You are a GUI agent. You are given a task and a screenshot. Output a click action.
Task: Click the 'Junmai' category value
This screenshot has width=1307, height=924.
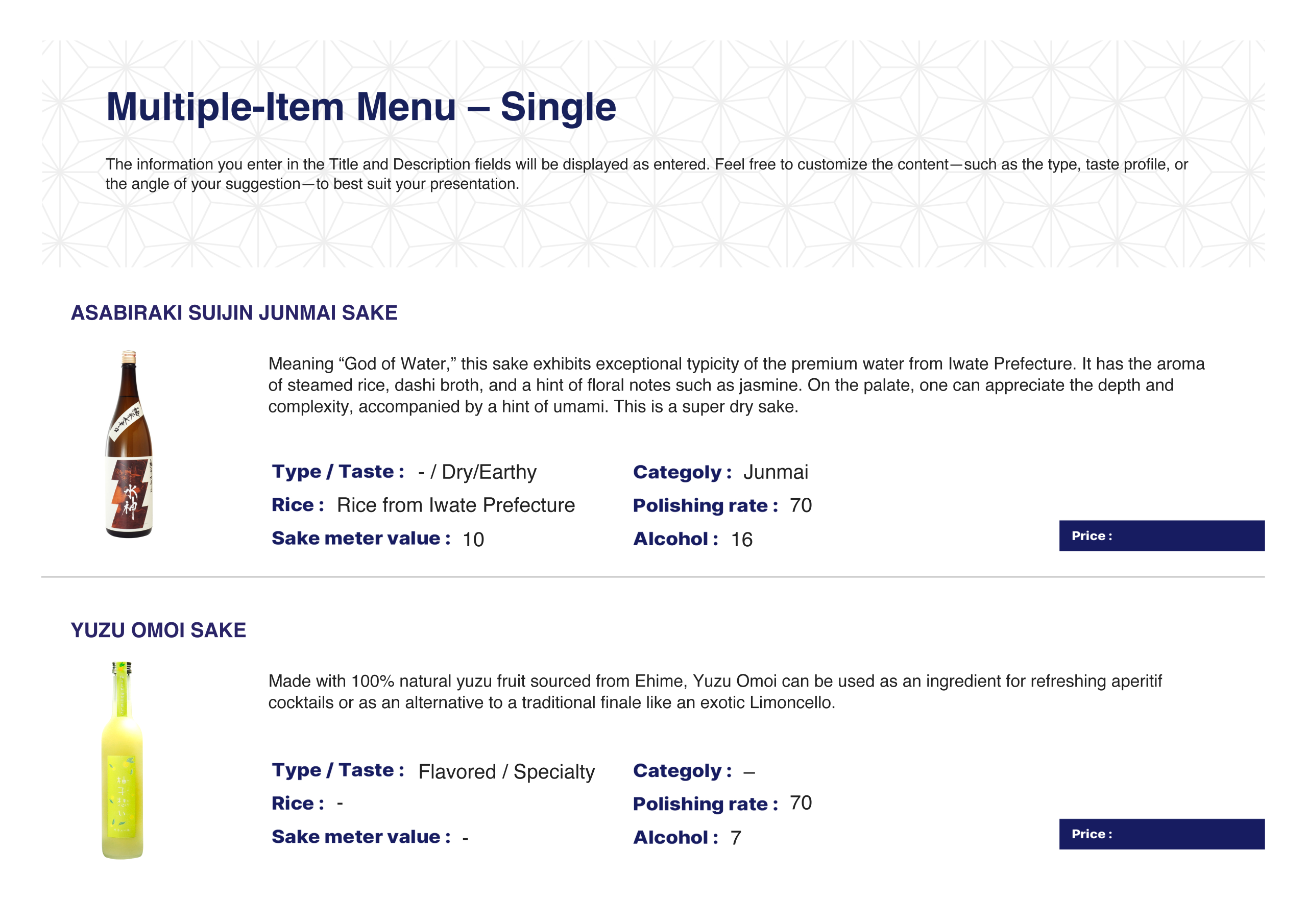(x=776, y=472)
